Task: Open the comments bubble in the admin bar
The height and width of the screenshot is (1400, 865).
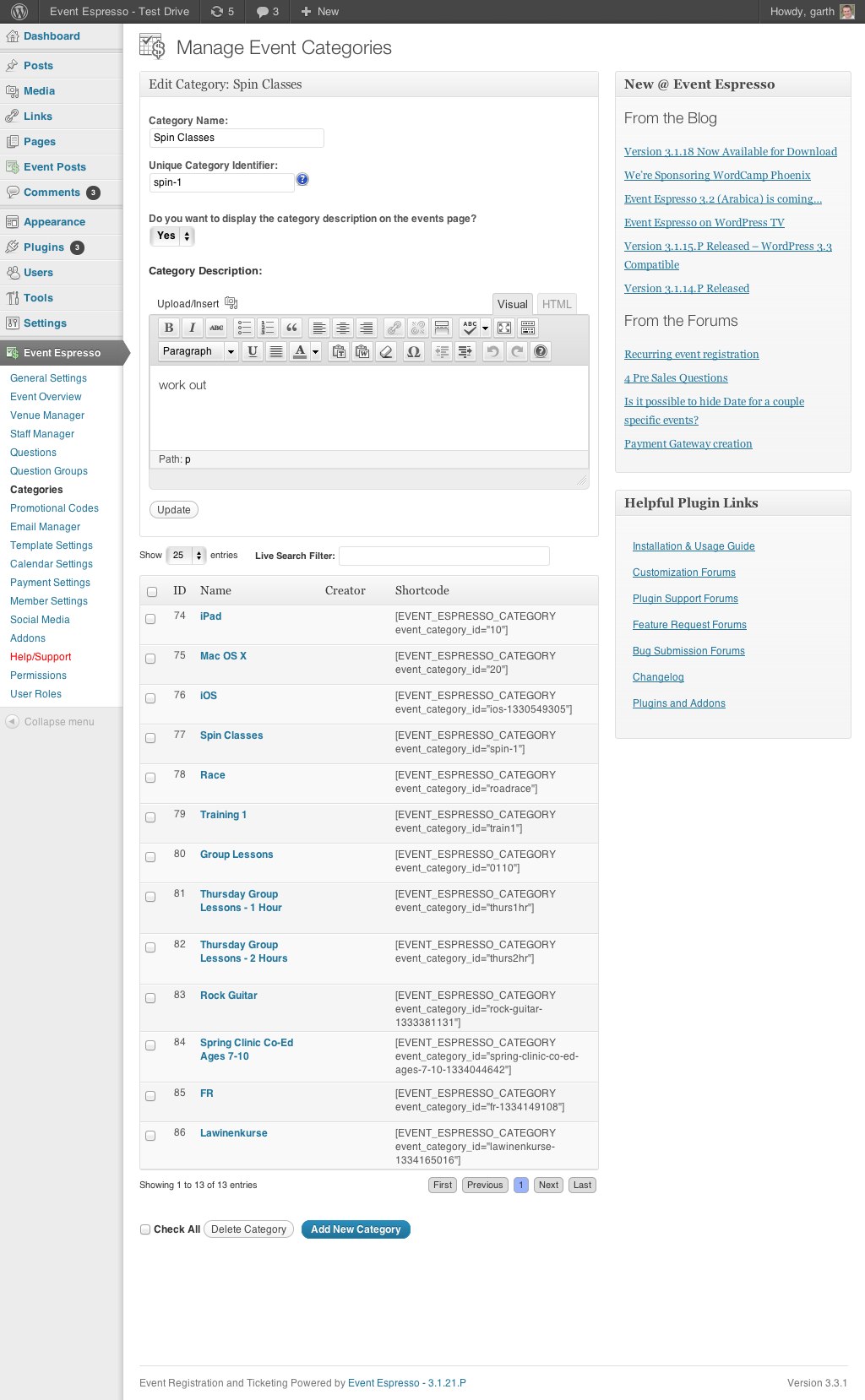Action: [x=268, y=12]
